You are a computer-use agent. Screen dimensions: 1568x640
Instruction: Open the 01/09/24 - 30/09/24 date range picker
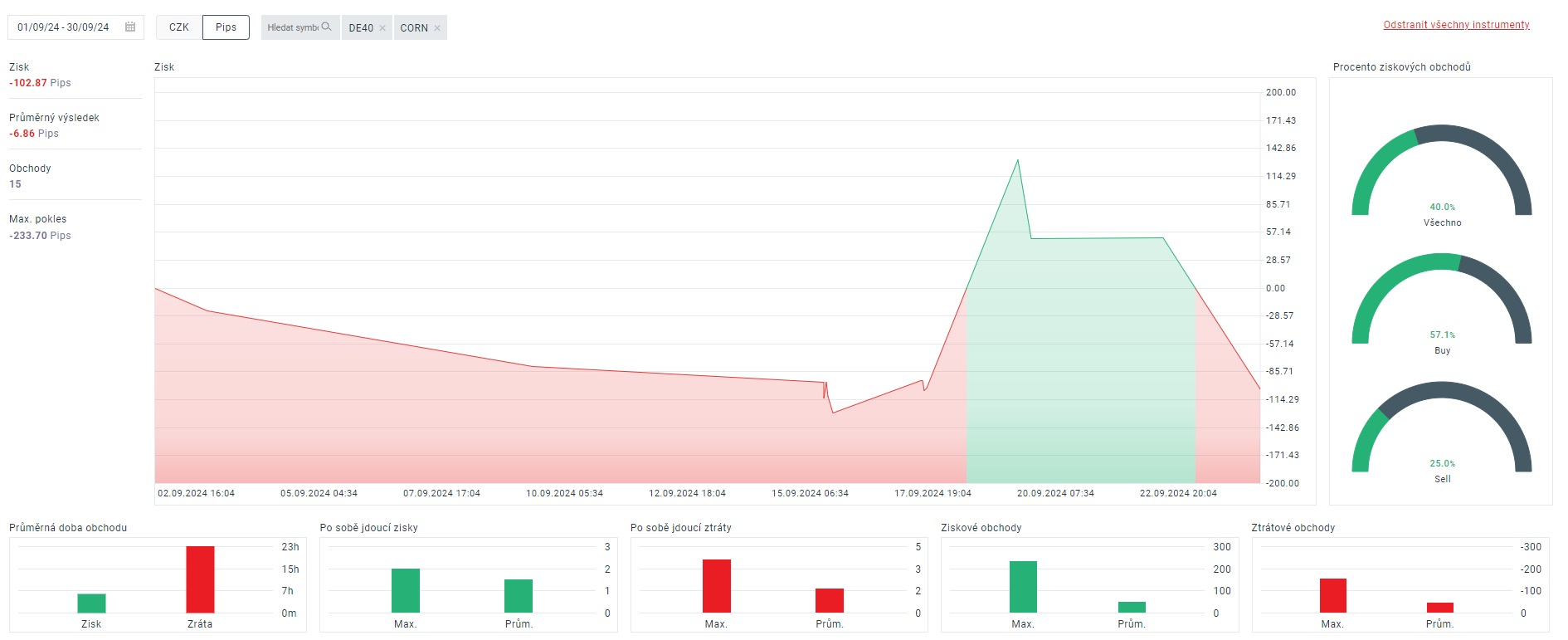pos(64,27)
